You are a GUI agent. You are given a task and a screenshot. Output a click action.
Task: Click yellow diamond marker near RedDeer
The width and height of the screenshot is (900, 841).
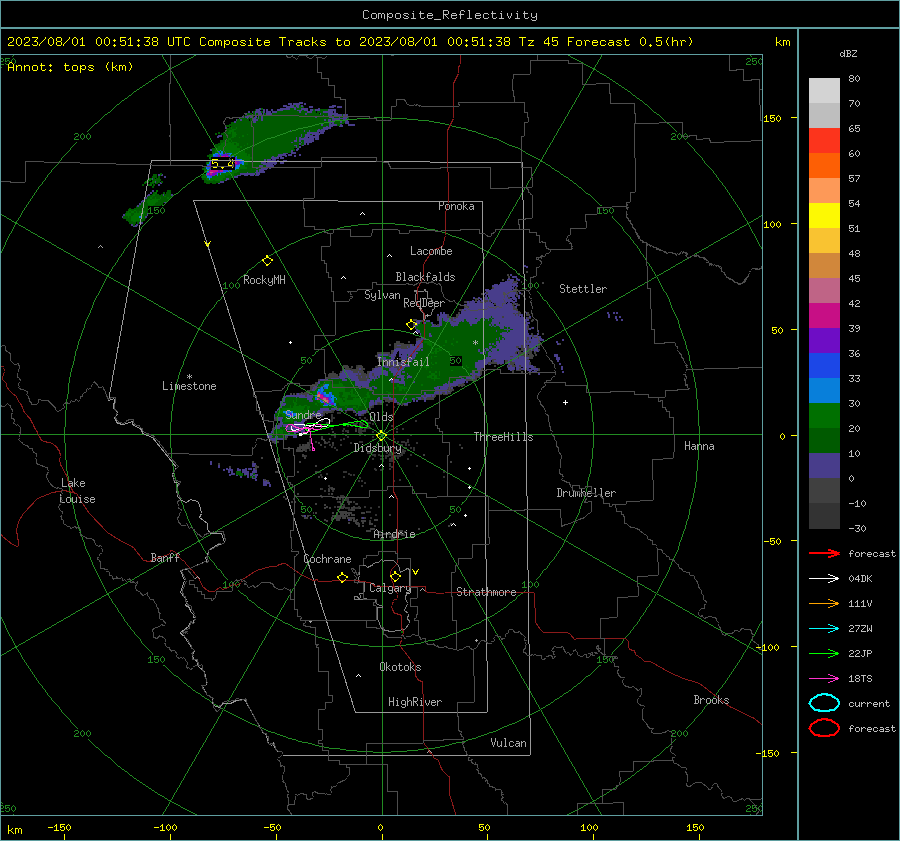pyautogui.click(x=411, y=324)
